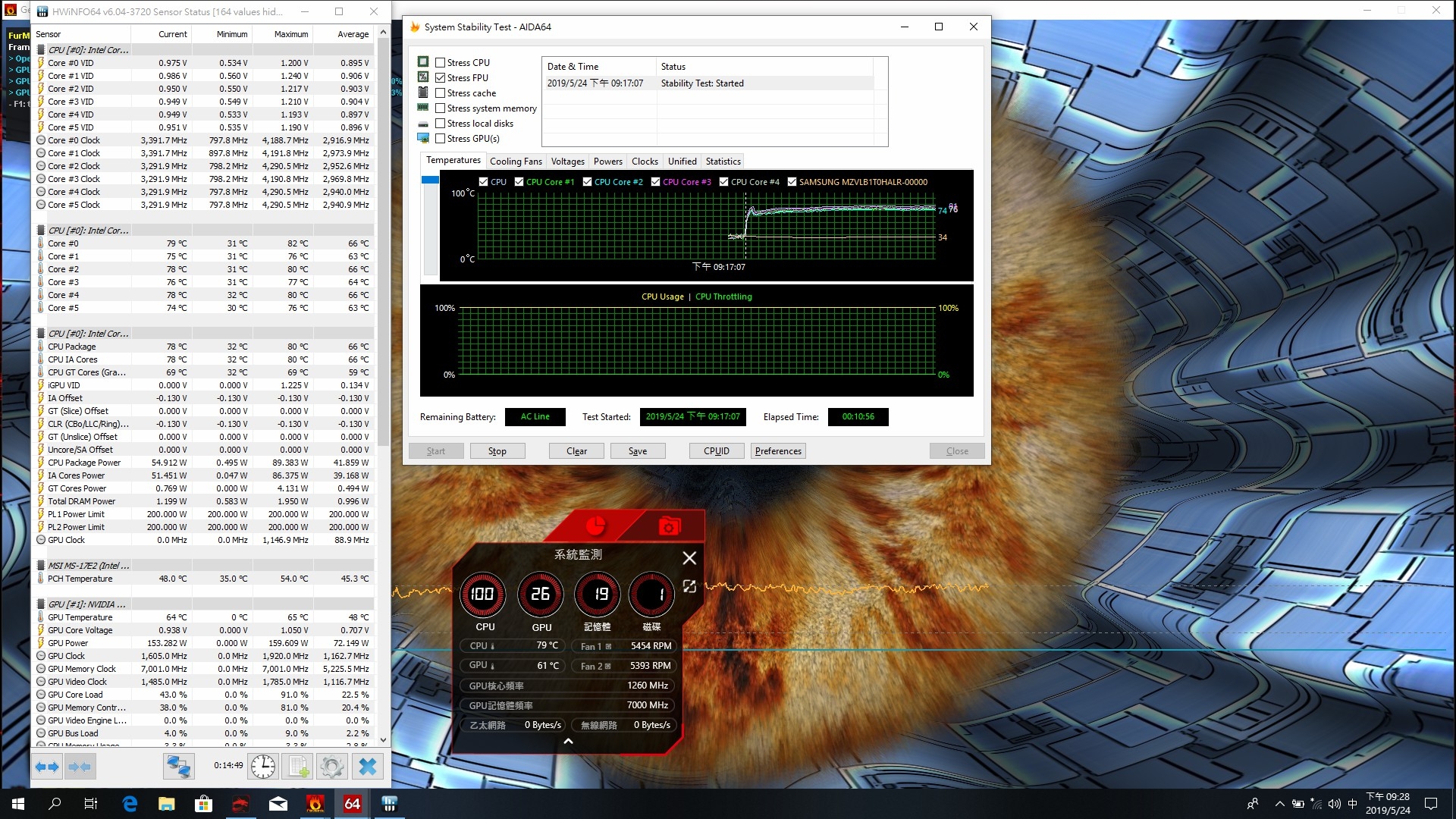Select the CPU Package Power sensor row
The width and height of the screenshot is (1456, 819).
(205, 463)
